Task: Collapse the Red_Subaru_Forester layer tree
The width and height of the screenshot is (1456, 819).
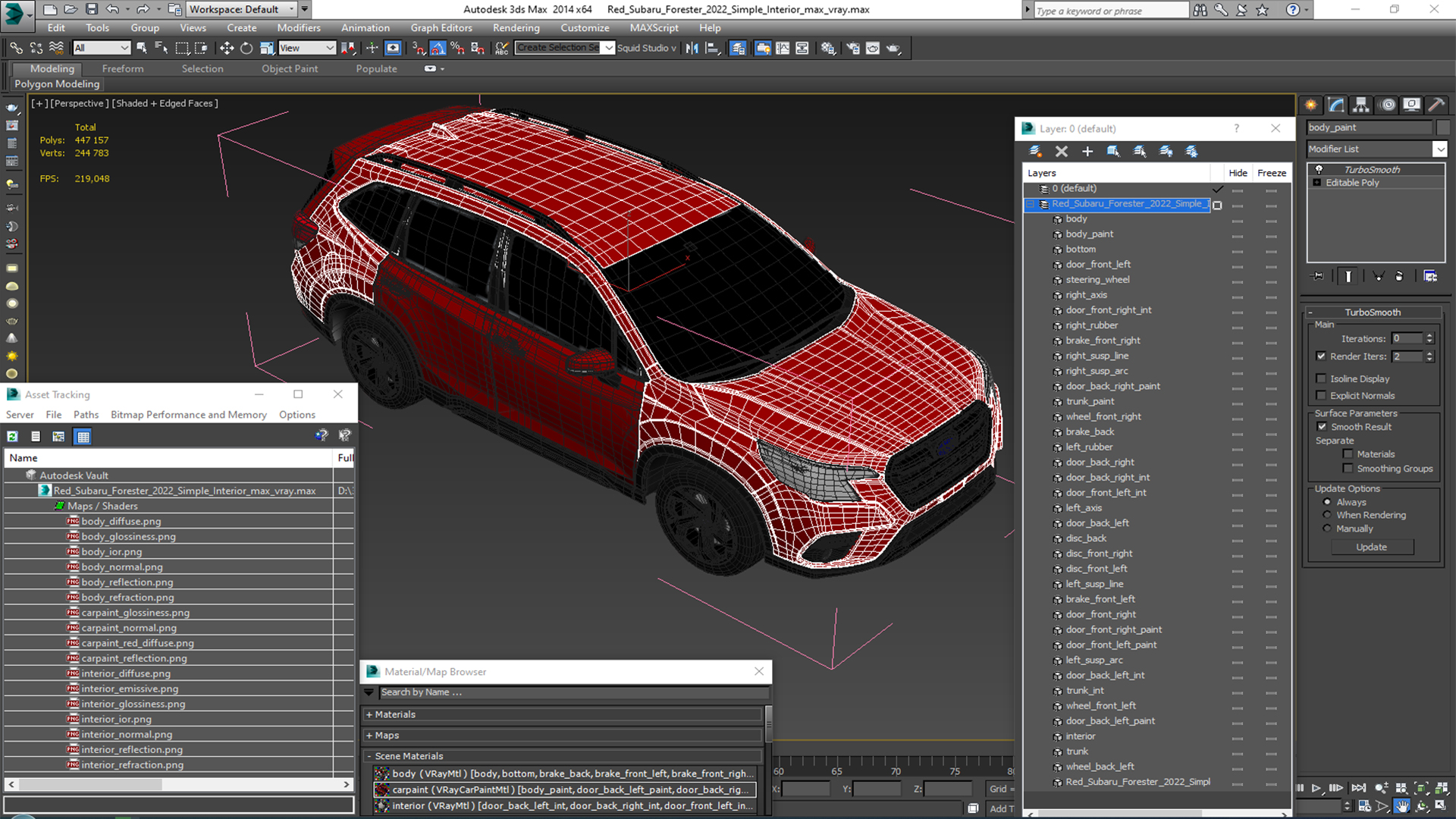Action: 1031,204
